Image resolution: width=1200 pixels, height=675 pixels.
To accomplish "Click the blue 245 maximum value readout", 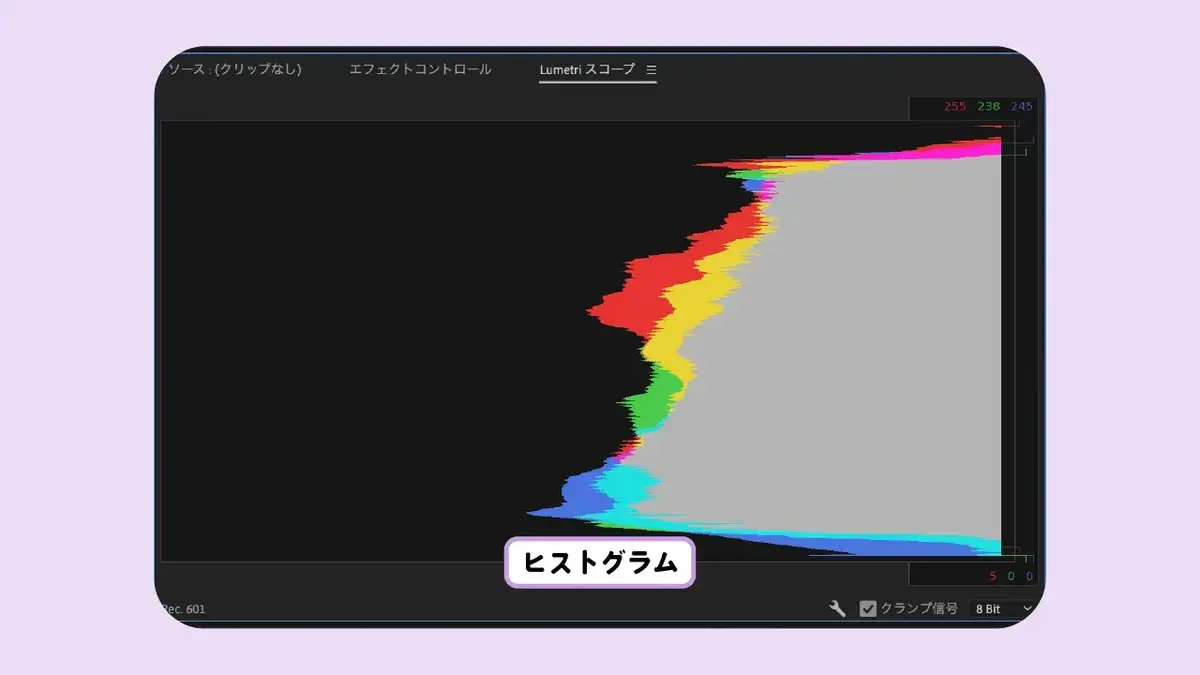I will (1021, 107).
